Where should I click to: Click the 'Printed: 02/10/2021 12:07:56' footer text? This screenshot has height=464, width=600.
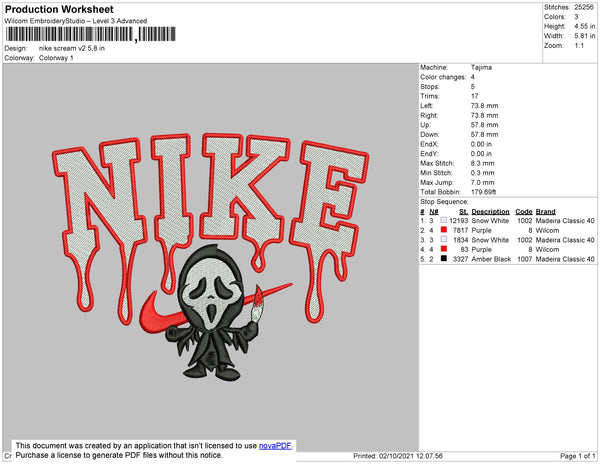pyautogui.click(x=398, y=456)
